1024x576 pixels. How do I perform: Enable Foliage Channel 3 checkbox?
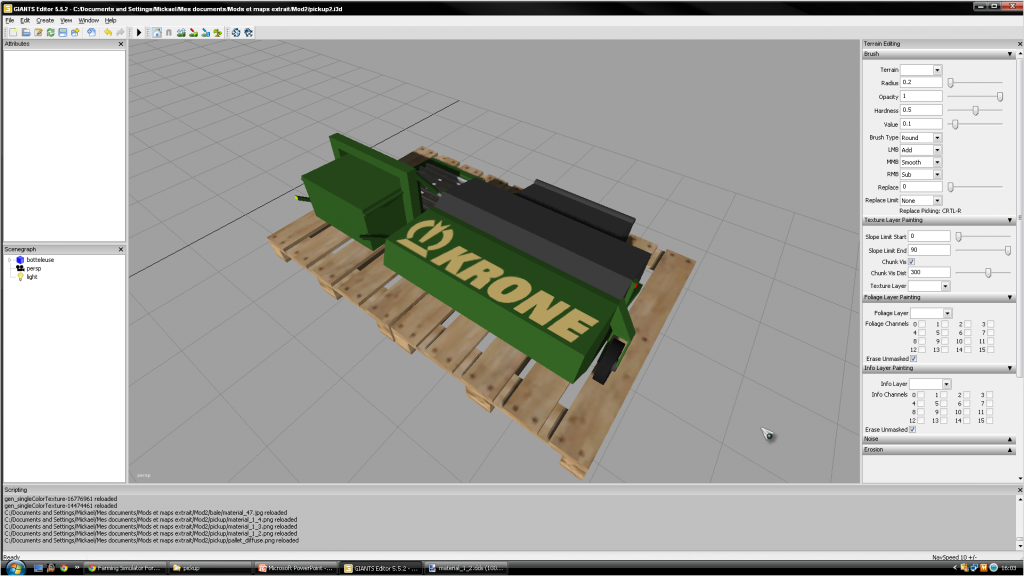point(991,324)
